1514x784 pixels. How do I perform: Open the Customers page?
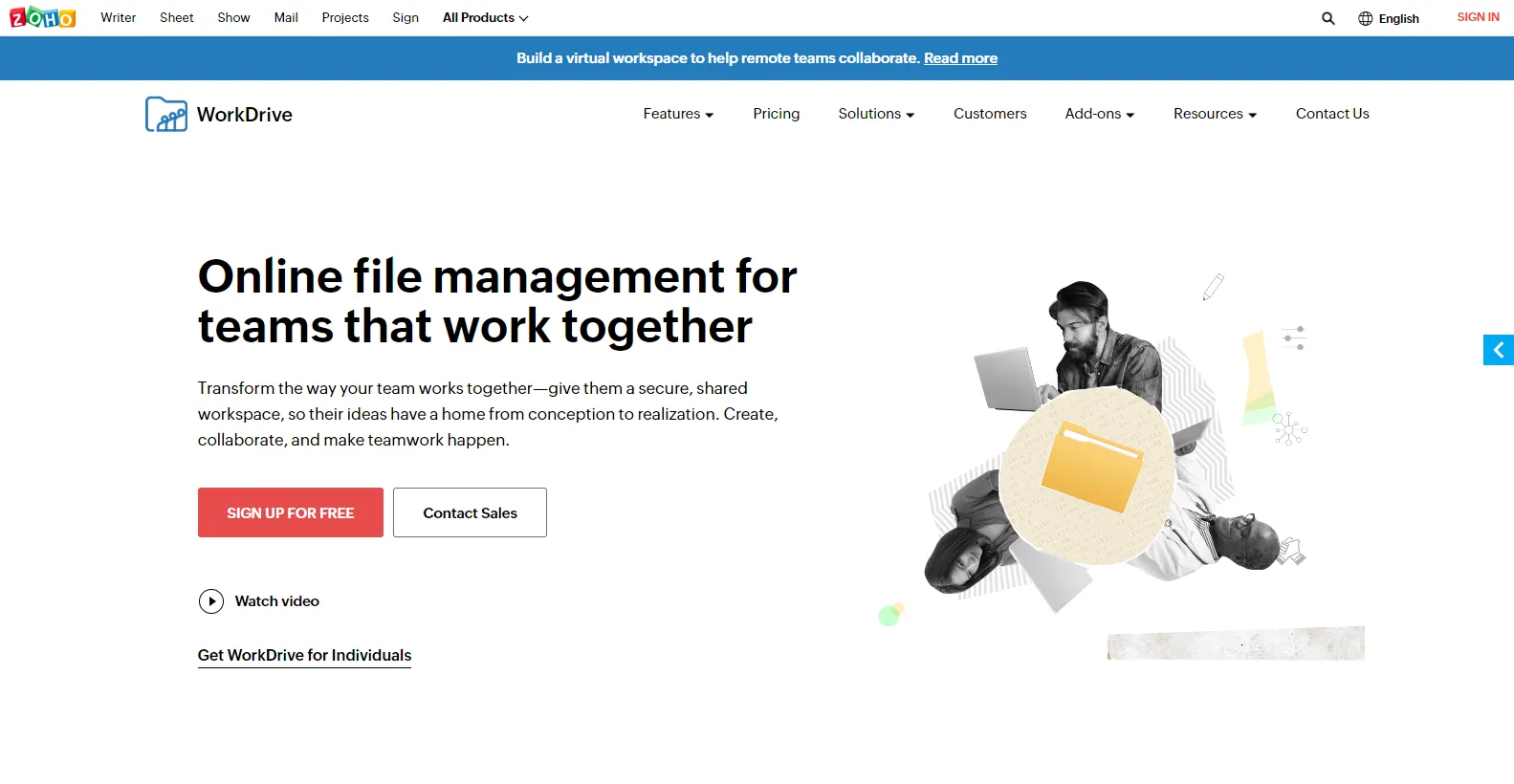tap(990, 114)
